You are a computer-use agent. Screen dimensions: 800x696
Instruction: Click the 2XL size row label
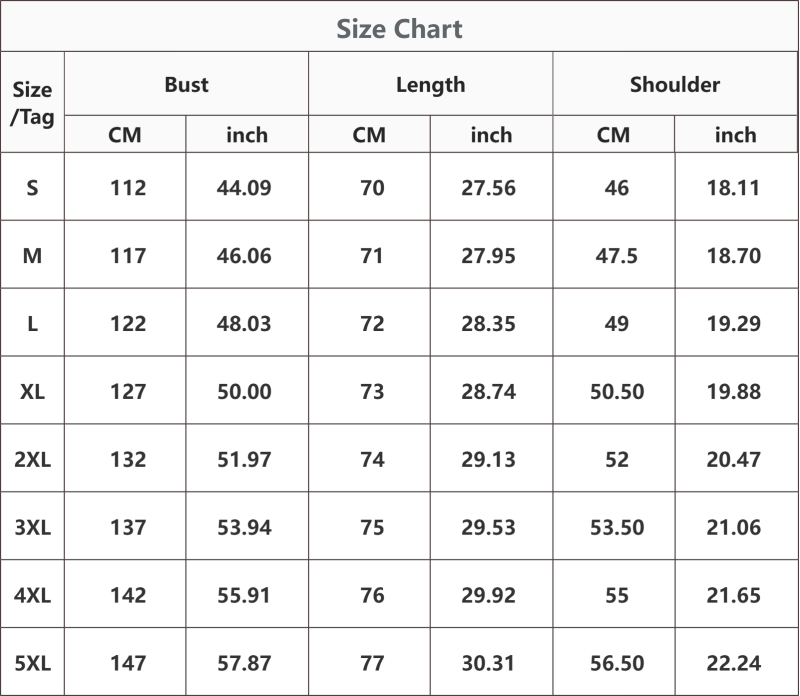[32, 459]
